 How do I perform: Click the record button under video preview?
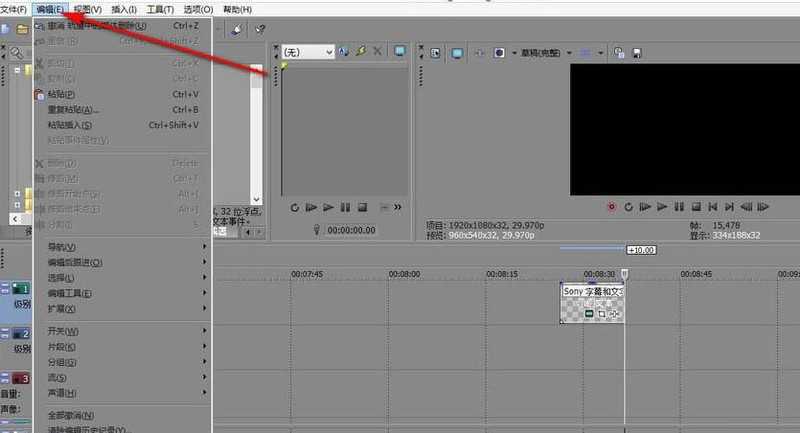(611, 207)
